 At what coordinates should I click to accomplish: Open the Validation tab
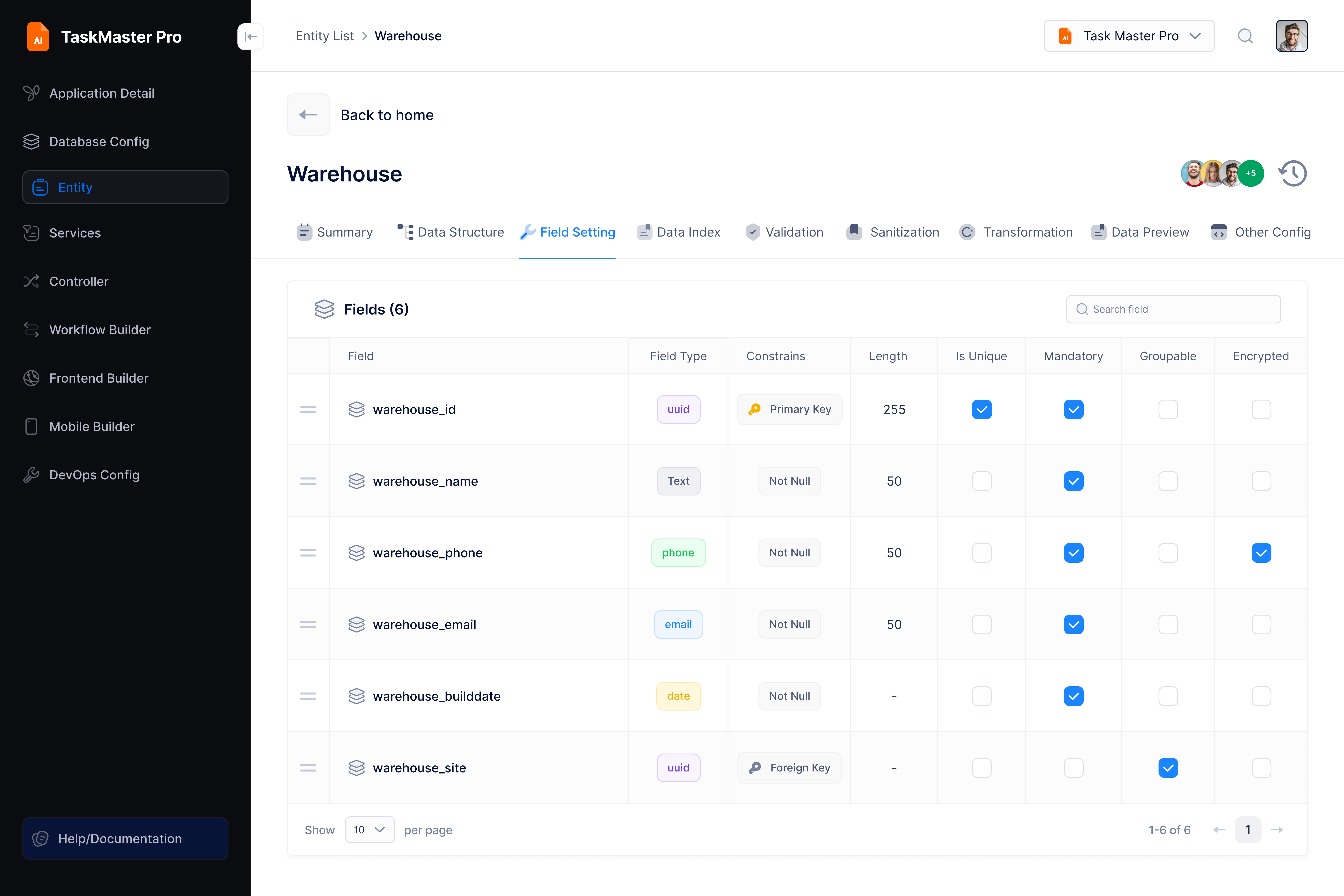coord(785,232)
